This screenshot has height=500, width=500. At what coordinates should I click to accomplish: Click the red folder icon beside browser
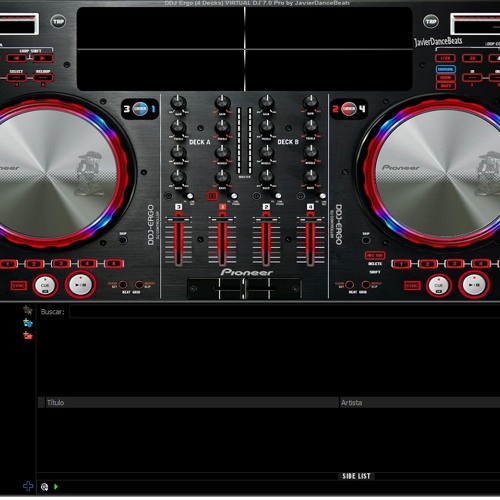28,335
